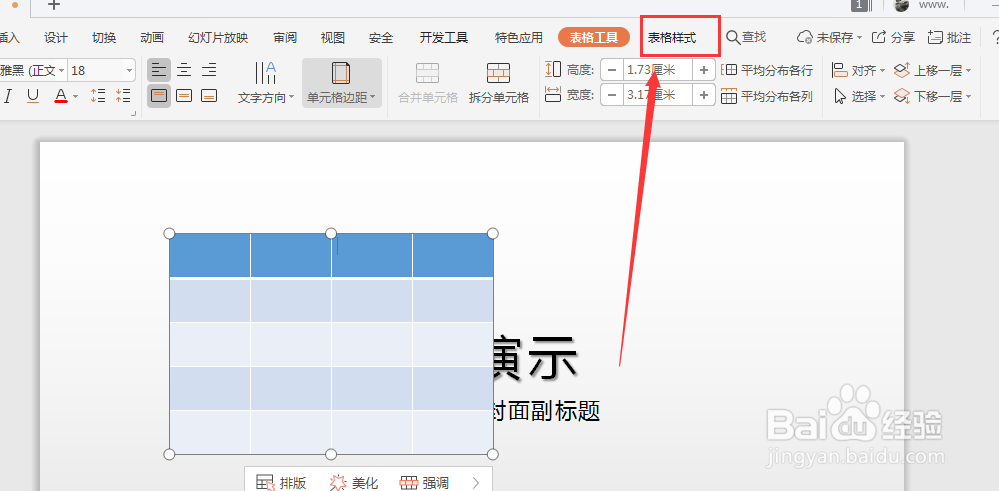This screenshot has width=999, height=491.
Task: Switch to 切换 transitions tab
Action: (x=104, y=38)
